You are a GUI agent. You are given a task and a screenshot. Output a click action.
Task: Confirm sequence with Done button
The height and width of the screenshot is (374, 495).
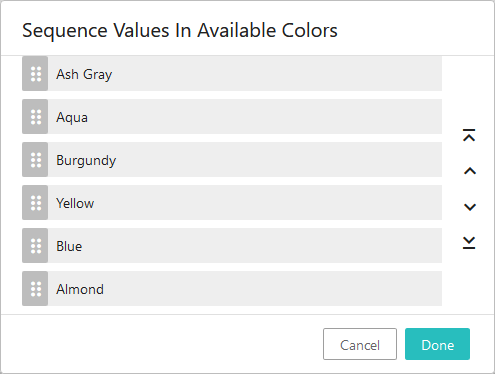click(x=437, y=344)
